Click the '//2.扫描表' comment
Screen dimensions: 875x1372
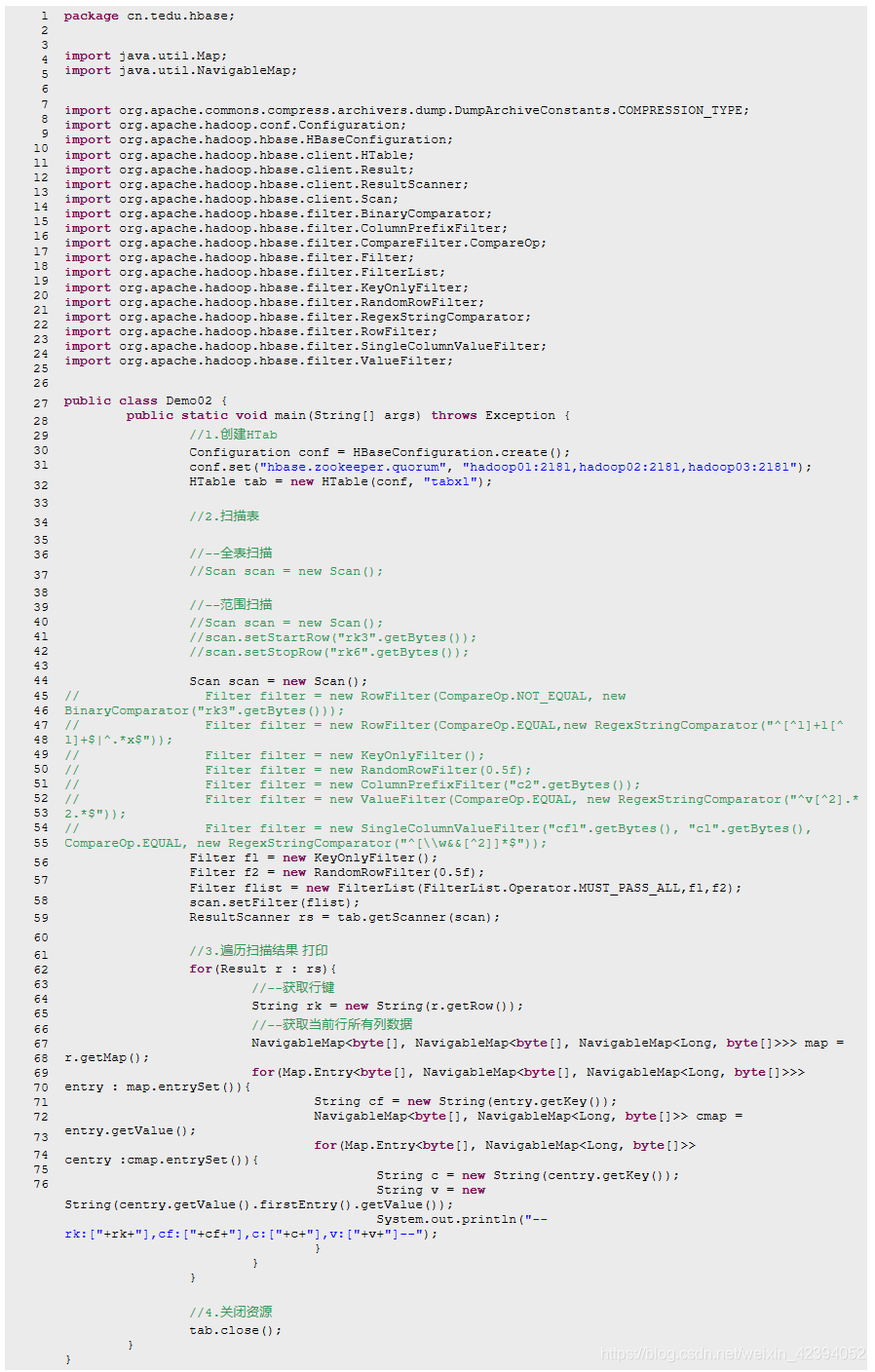tap(224, 515)
